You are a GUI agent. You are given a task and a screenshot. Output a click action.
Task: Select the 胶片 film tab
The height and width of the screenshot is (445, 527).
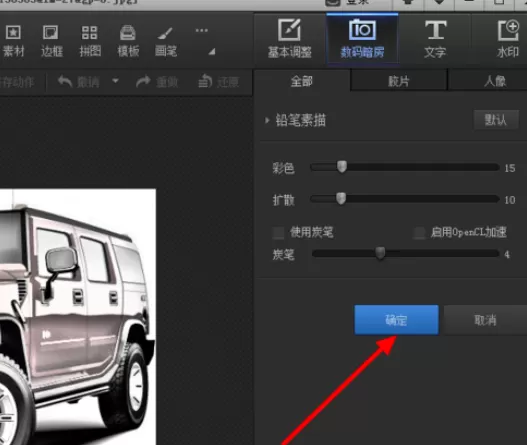[x=399, y=81]
